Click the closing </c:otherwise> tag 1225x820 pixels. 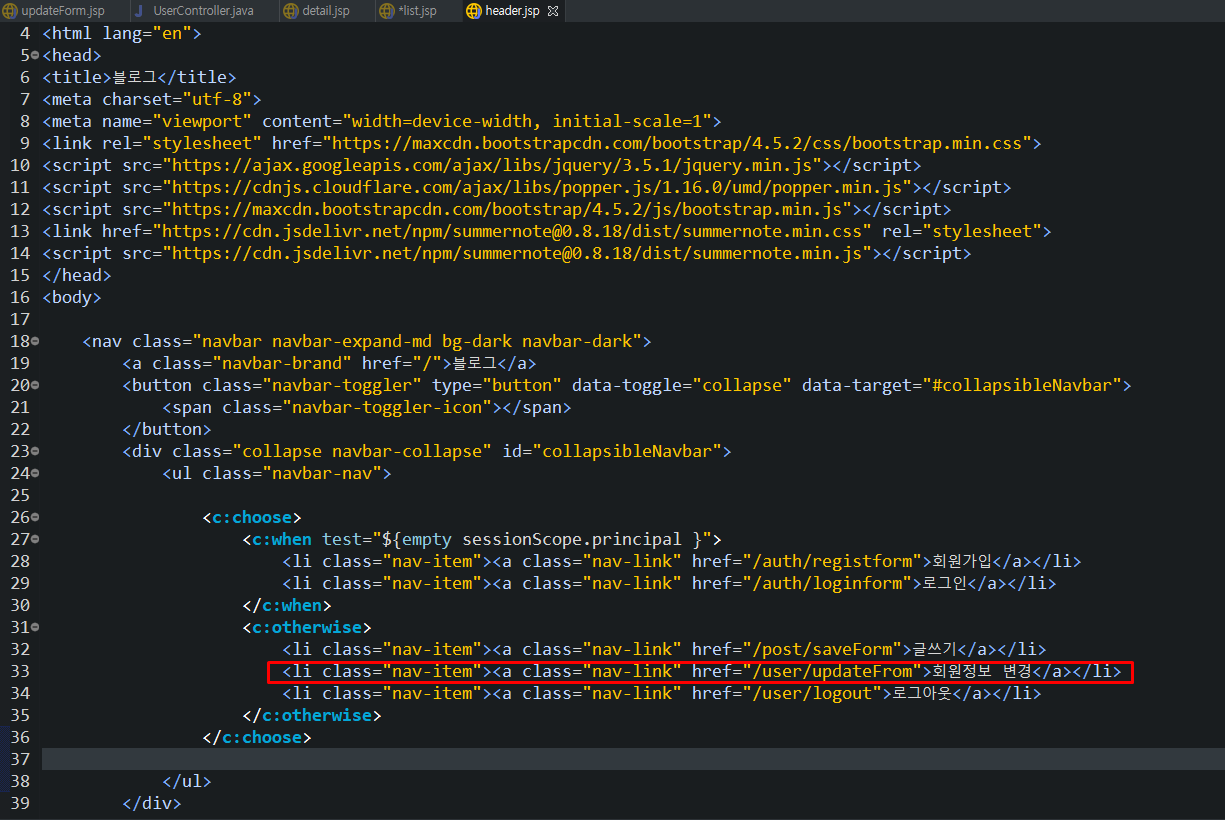tap(311, 715)
